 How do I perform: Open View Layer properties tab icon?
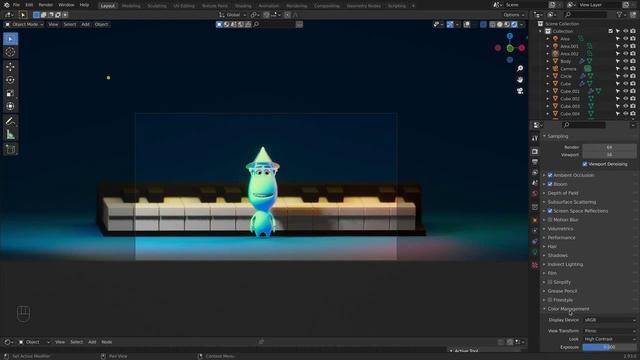point(535,172)
